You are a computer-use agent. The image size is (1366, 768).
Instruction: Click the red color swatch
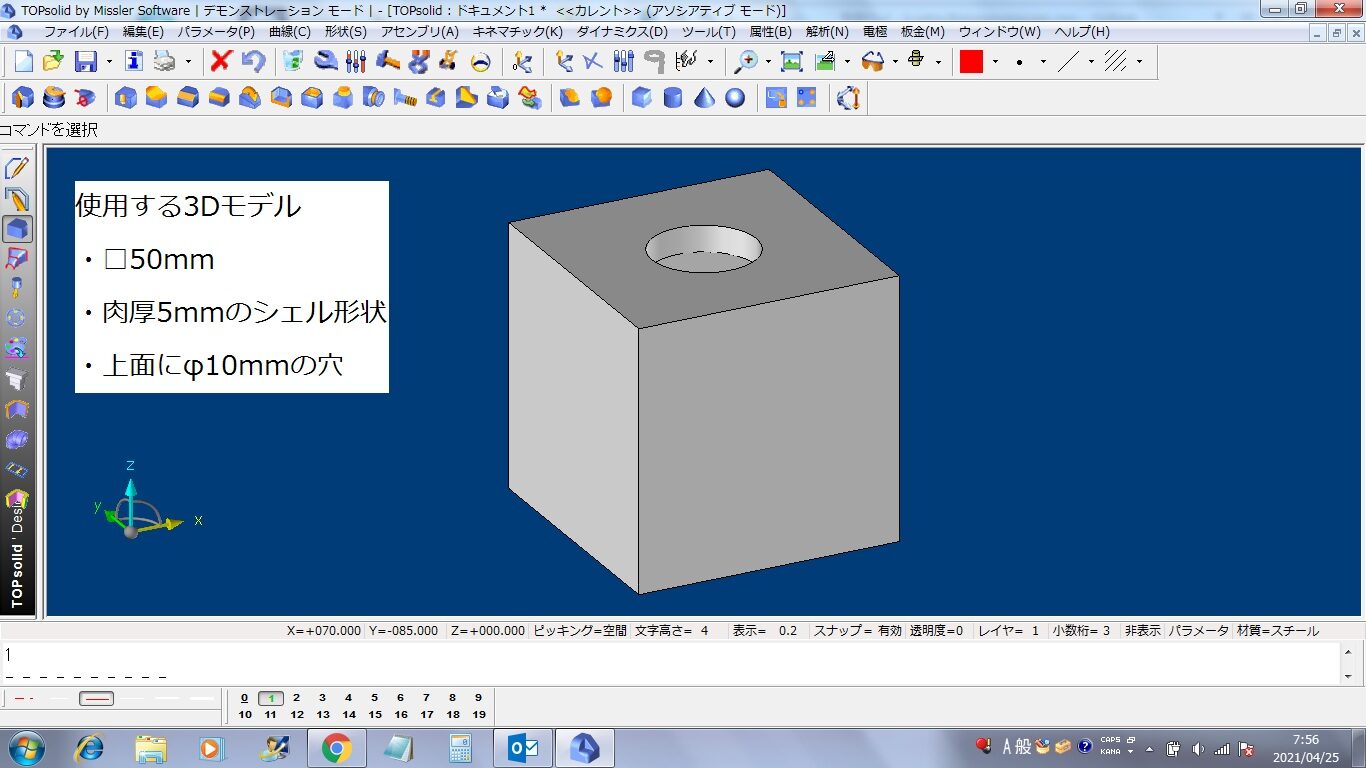[971, 61]
